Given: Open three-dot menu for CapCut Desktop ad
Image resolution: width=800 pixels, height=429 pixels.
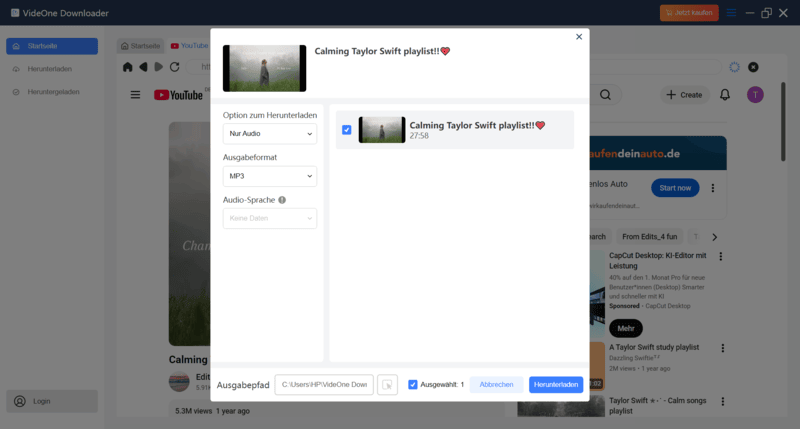Looking at the screenshot, I should (x=720, y=256).
